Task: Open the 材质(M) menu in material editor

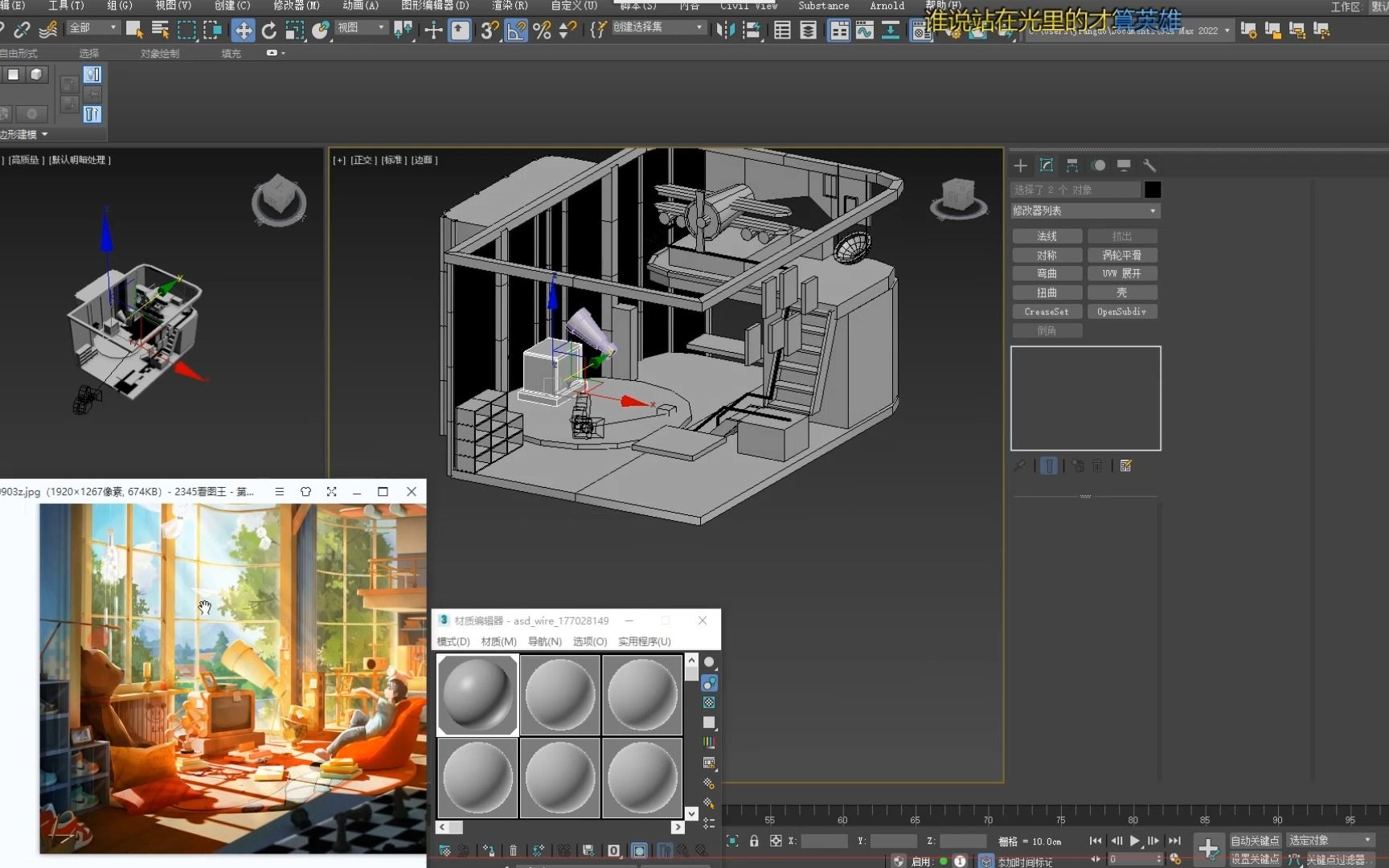Action: [x=498, y=641]
